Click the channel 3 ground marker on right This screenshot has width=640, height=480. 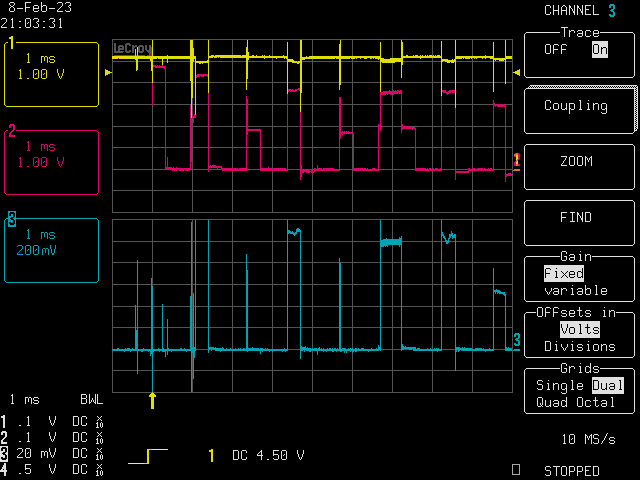coord(517,341)
